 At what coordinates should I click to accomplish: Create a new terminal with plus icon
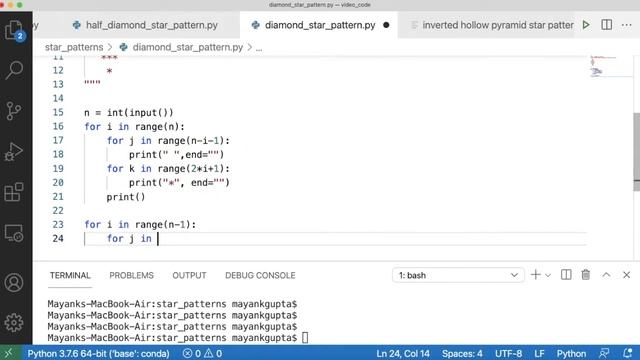[x=536, y=275]
